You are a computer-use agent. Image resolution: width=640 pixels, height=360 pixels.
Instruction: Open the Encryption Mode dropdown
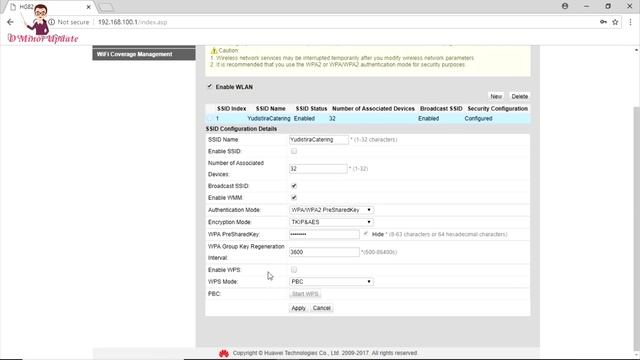click(331, 222)
